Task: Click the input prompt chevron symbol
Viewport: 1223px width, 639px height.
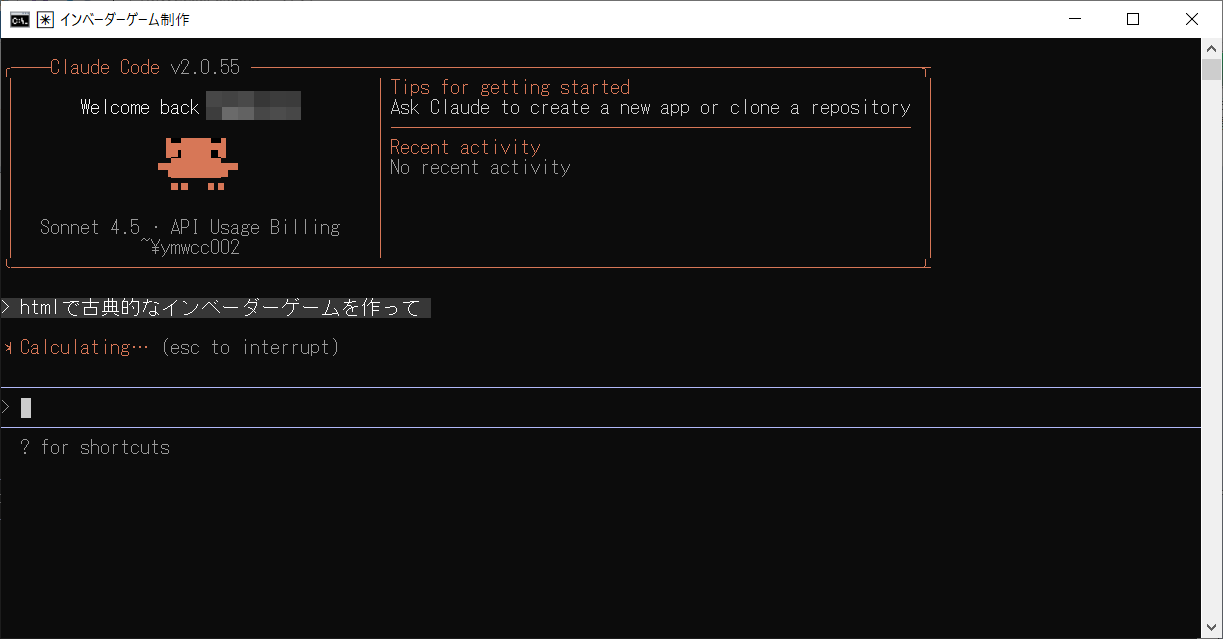Action: click(7, 407)
